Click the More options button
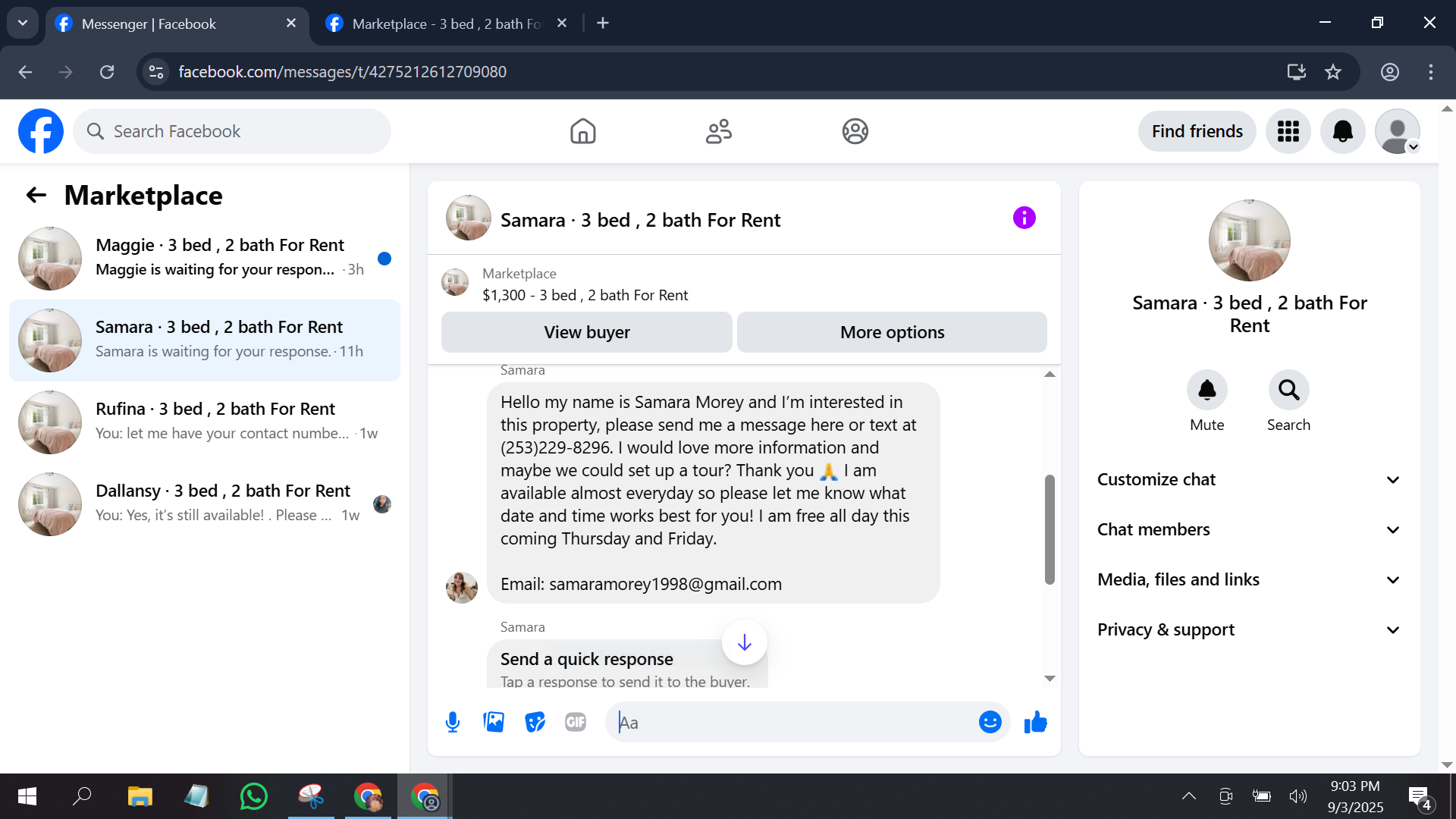 coord(892,332)
